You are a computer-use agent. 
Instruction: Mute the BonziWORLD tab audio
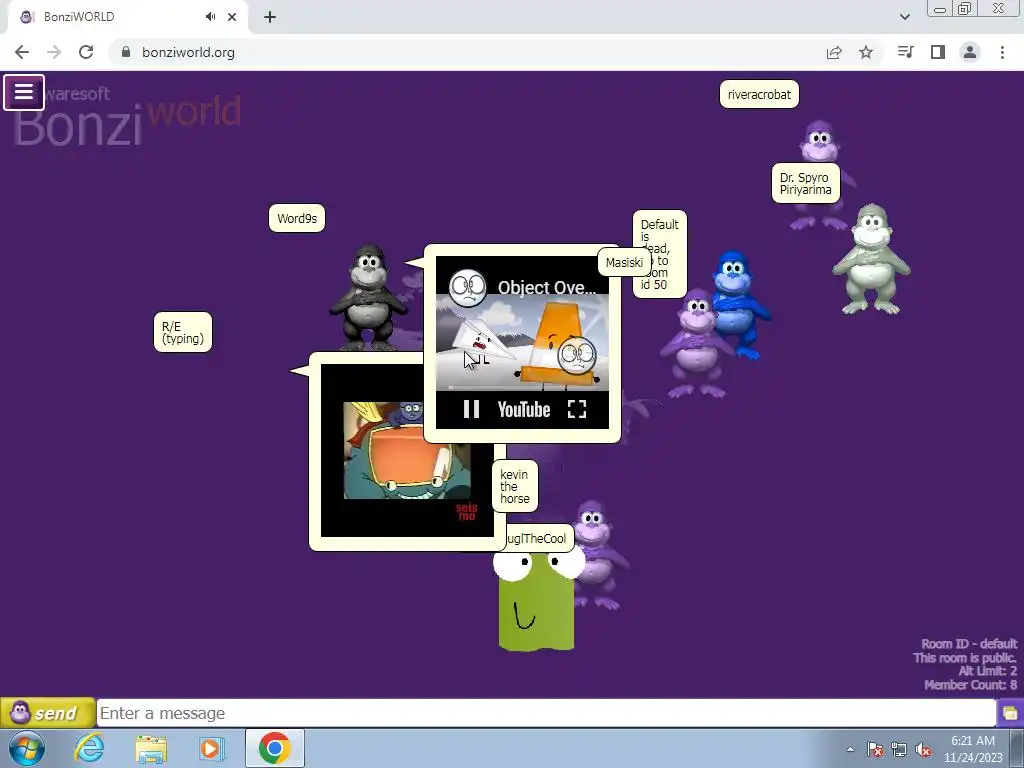pos(210,17)
